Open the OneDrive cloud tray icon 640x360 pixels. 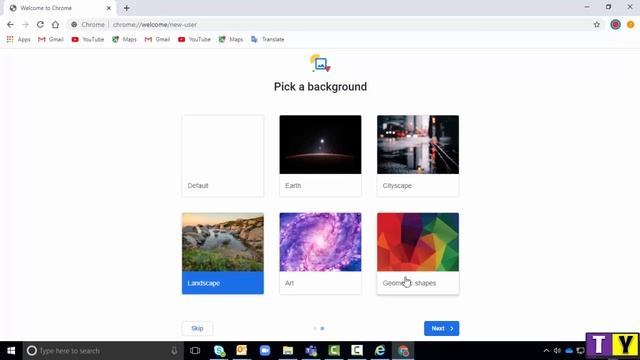point(569,351)
